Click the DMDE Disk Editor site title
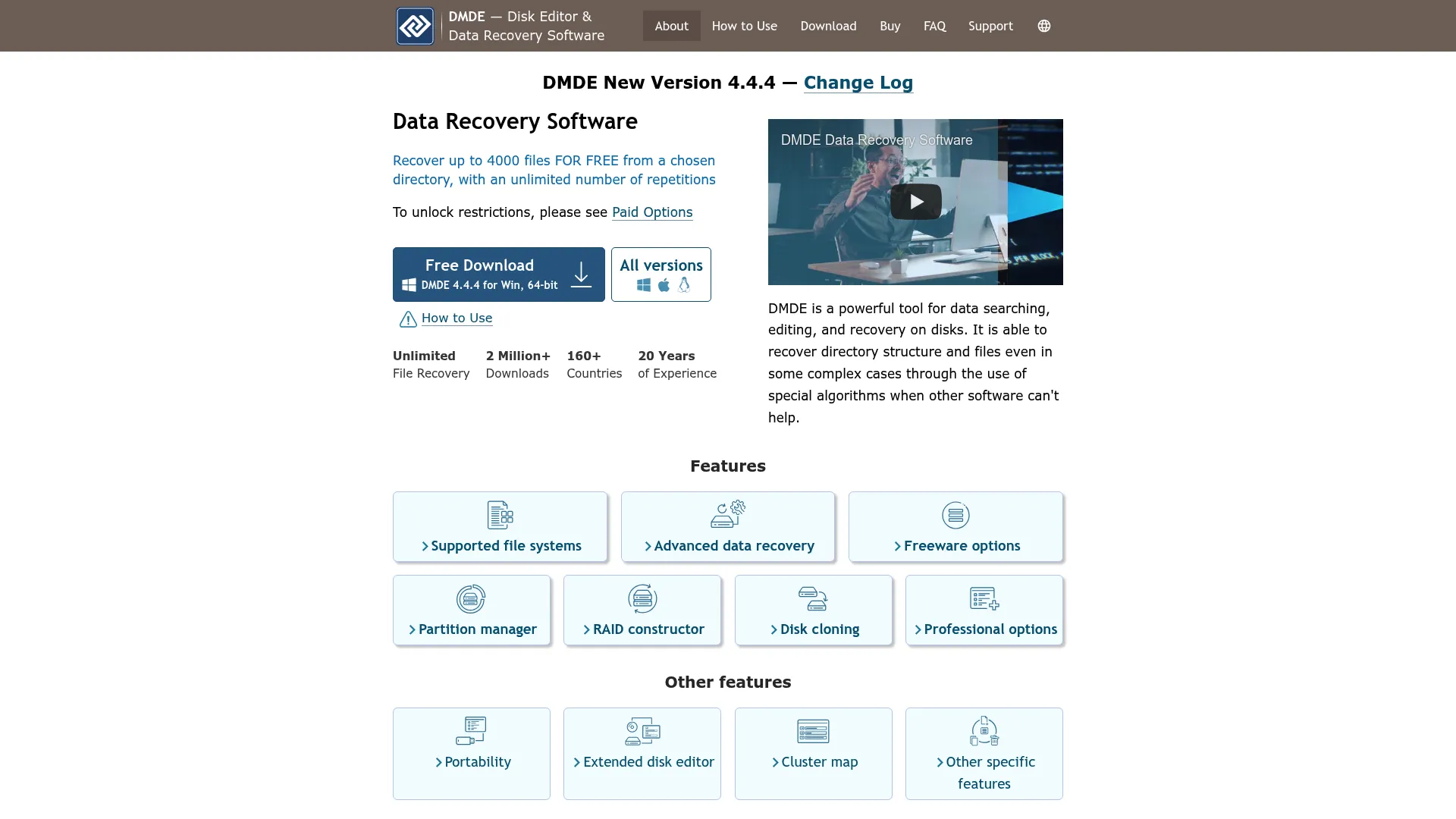 click(x=526, y=26)
